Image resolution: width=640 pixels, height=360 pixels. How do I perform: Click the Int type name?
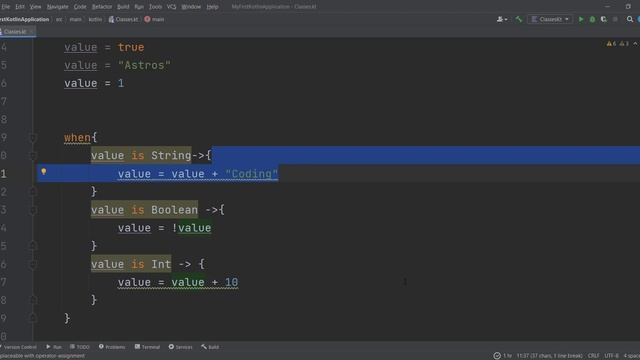tap(161, 264)
